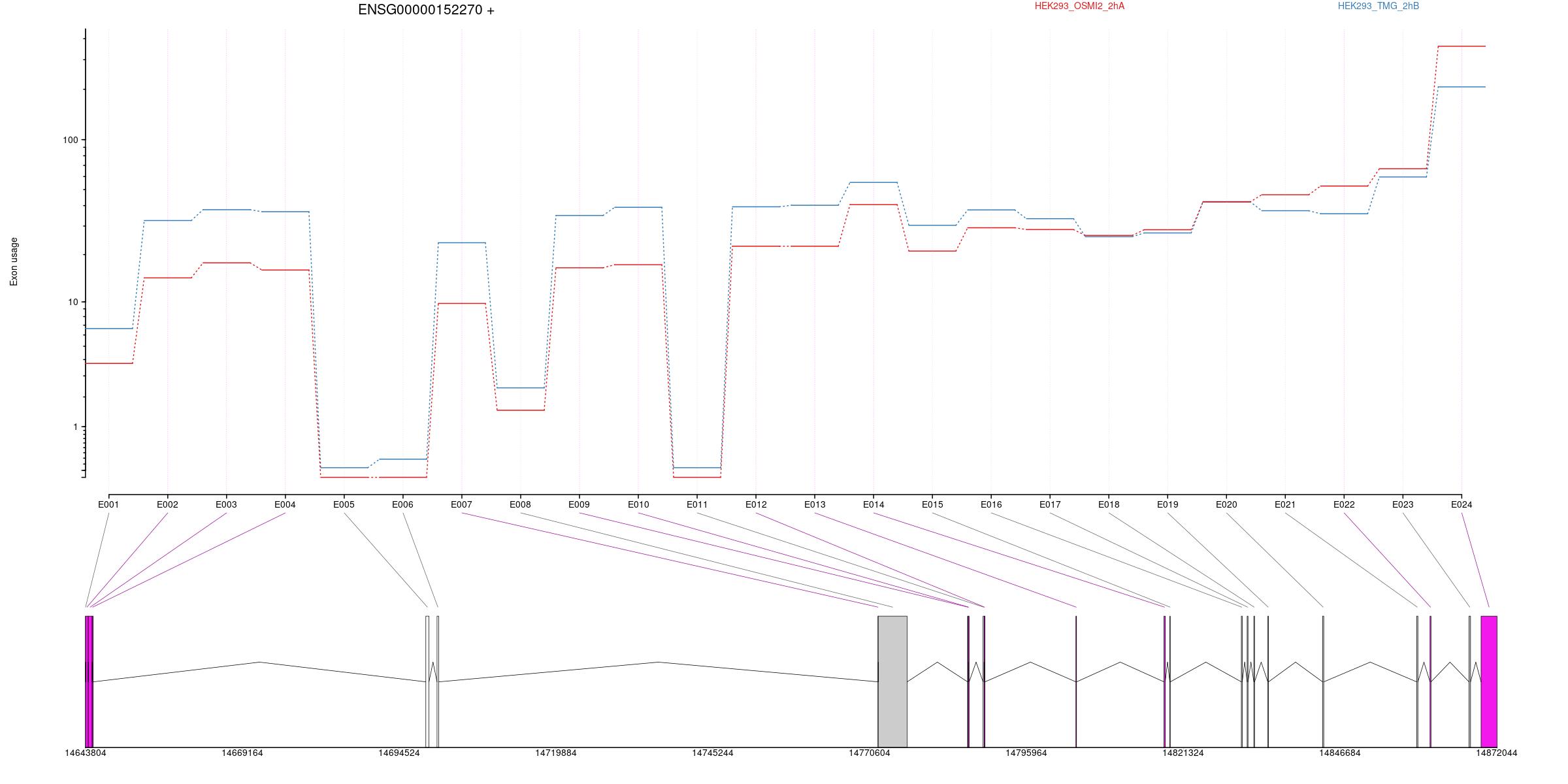Viewport: 1568px width, 784px height.
Task: Click the red line segment above E022
Action: pyautogui.click(x=1344, y=186)
